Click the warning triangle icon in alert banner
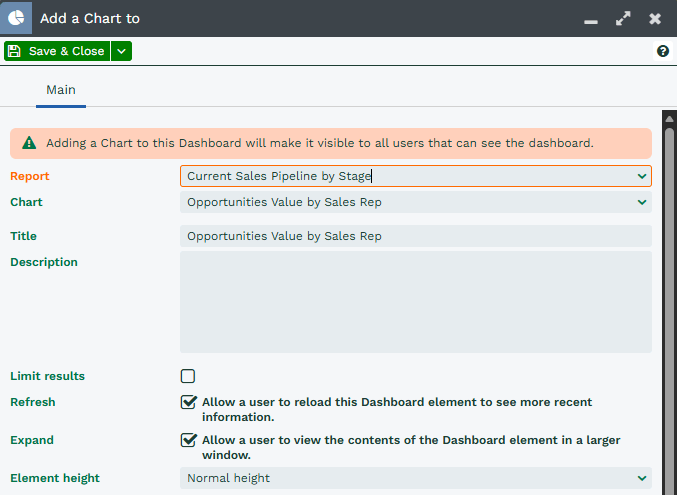677x495 pixels. pyautogui.click(x=29, y=143)
